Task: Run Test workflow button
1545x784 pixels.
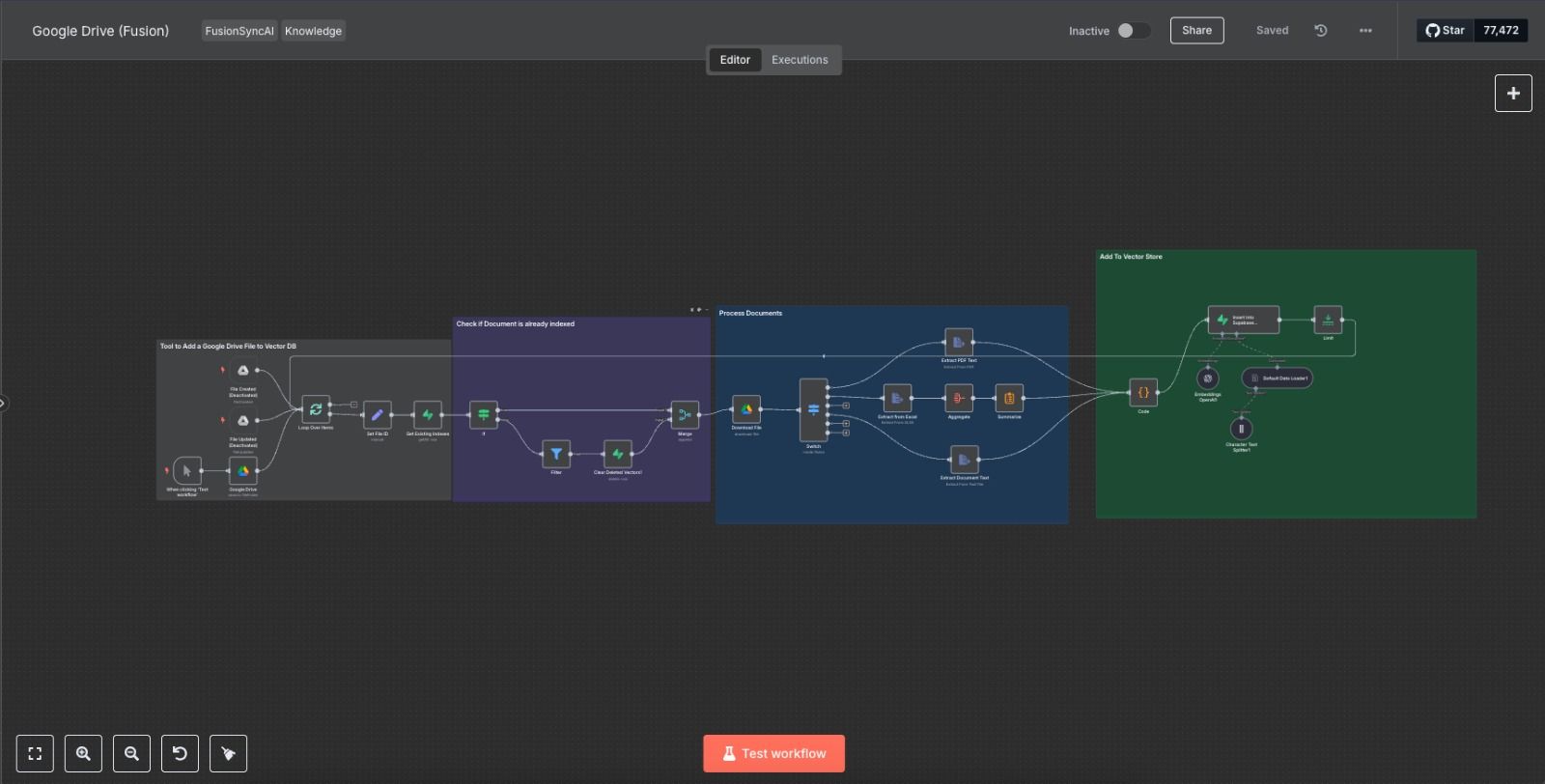Action: pyautogui.click(x=773, y=754)
